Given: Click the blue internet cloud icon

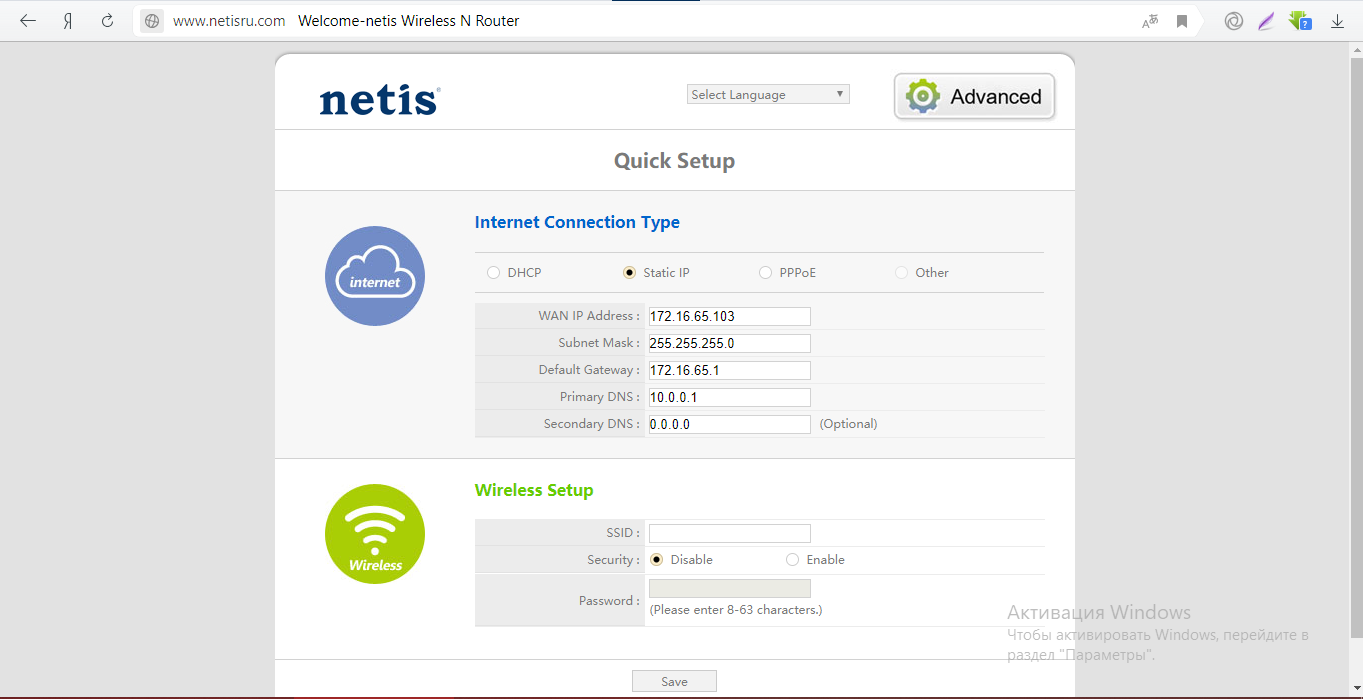Looking at the screenshot, I should pos(375,276).
